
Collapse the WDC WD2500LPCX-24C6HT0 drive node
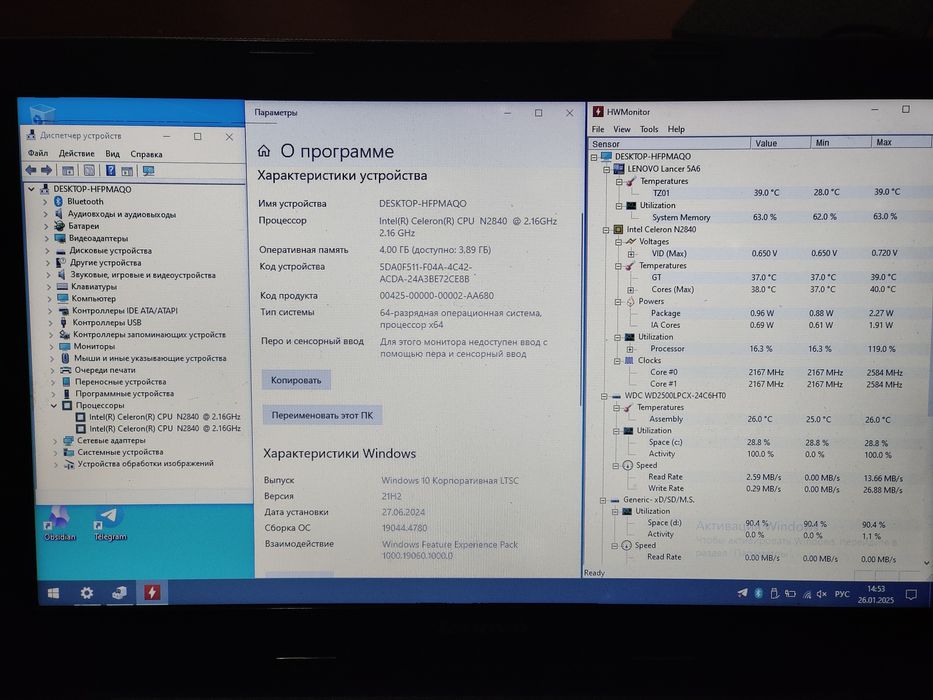(x=604, y=396)
